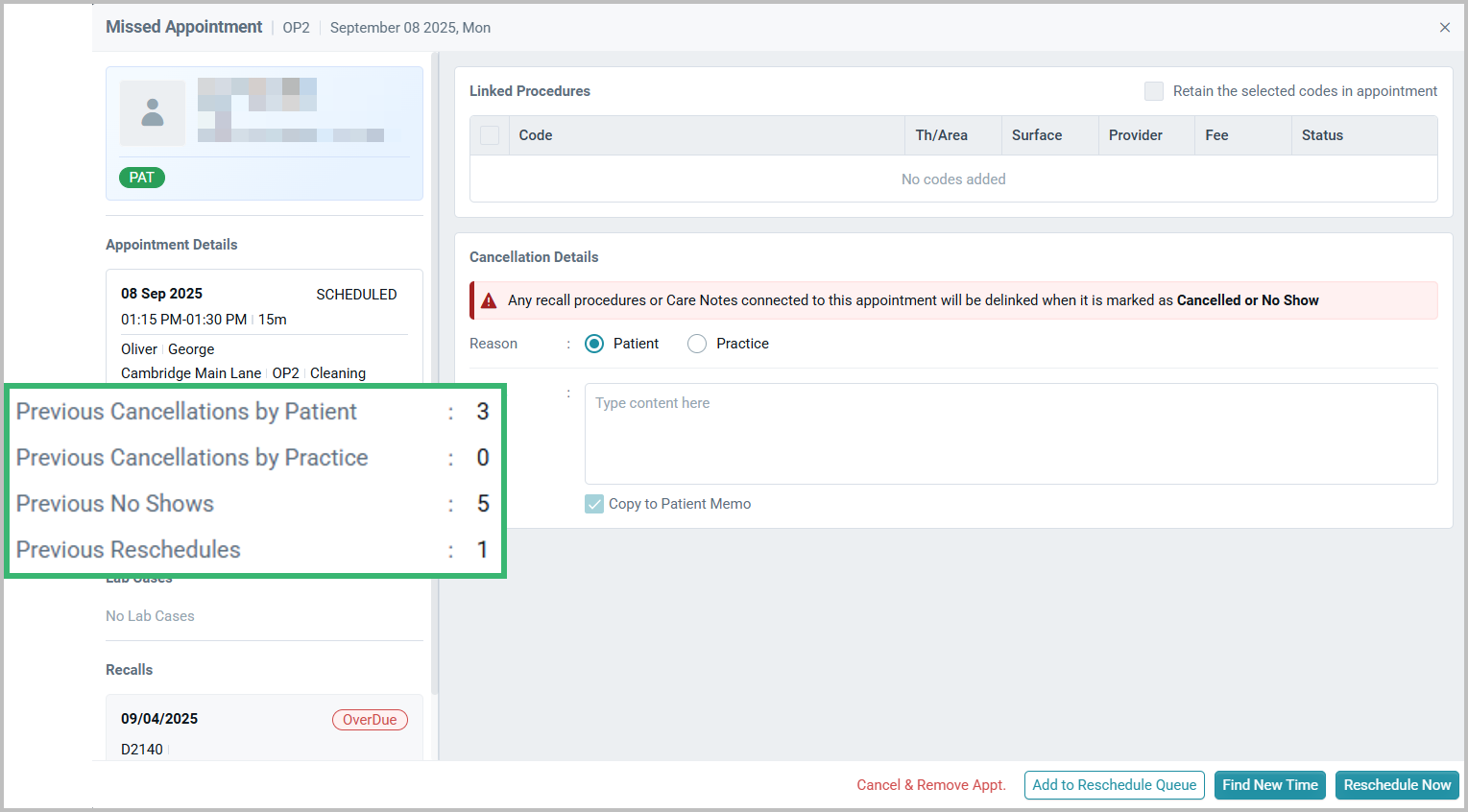1468x812 pixels.
Task: Click the Reschedule Now button
Action: (x=1397, y=785)
